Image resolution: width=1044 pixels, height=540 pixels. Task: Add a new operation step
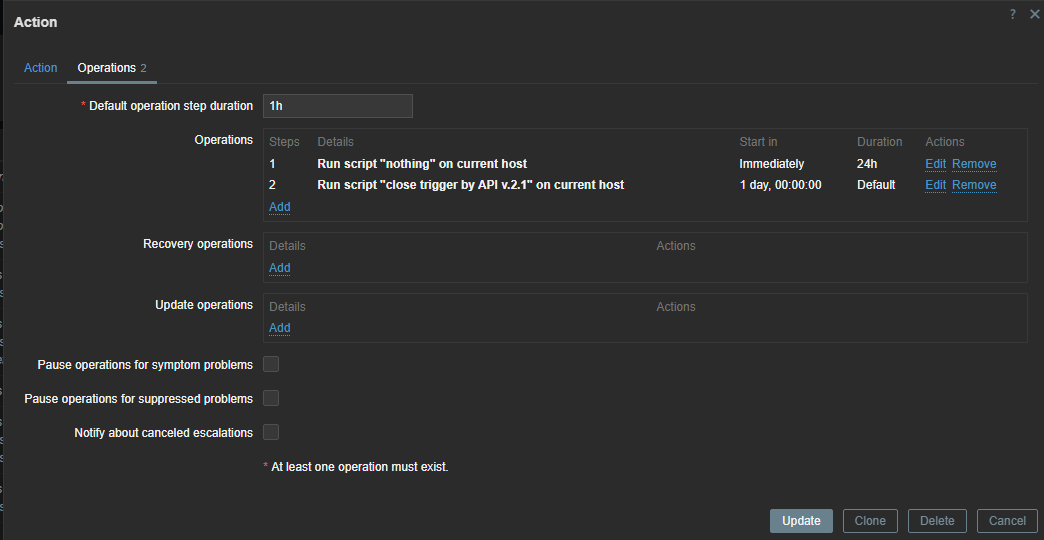280,207
